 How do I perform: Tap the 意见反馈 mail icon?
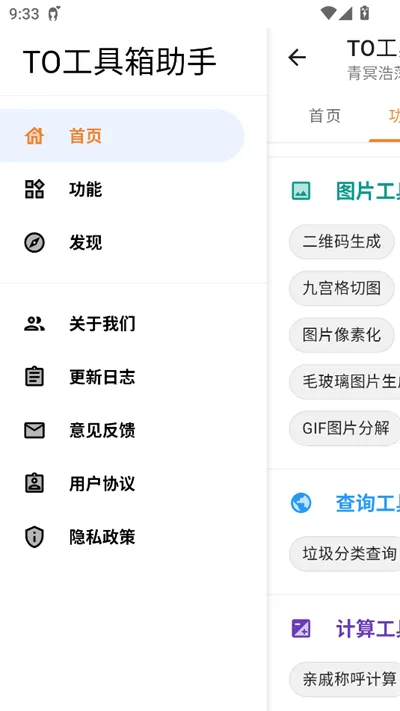point(34,430)
